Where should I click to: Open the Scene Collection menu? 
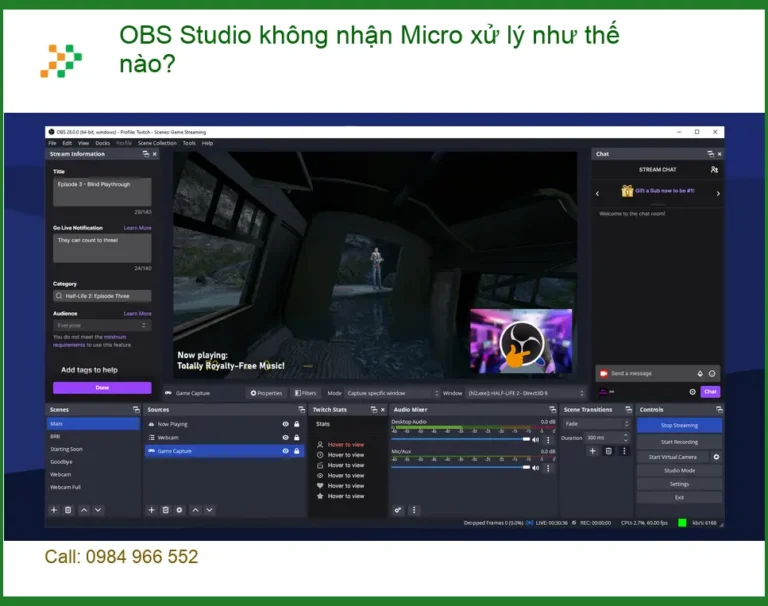point(157,143)
